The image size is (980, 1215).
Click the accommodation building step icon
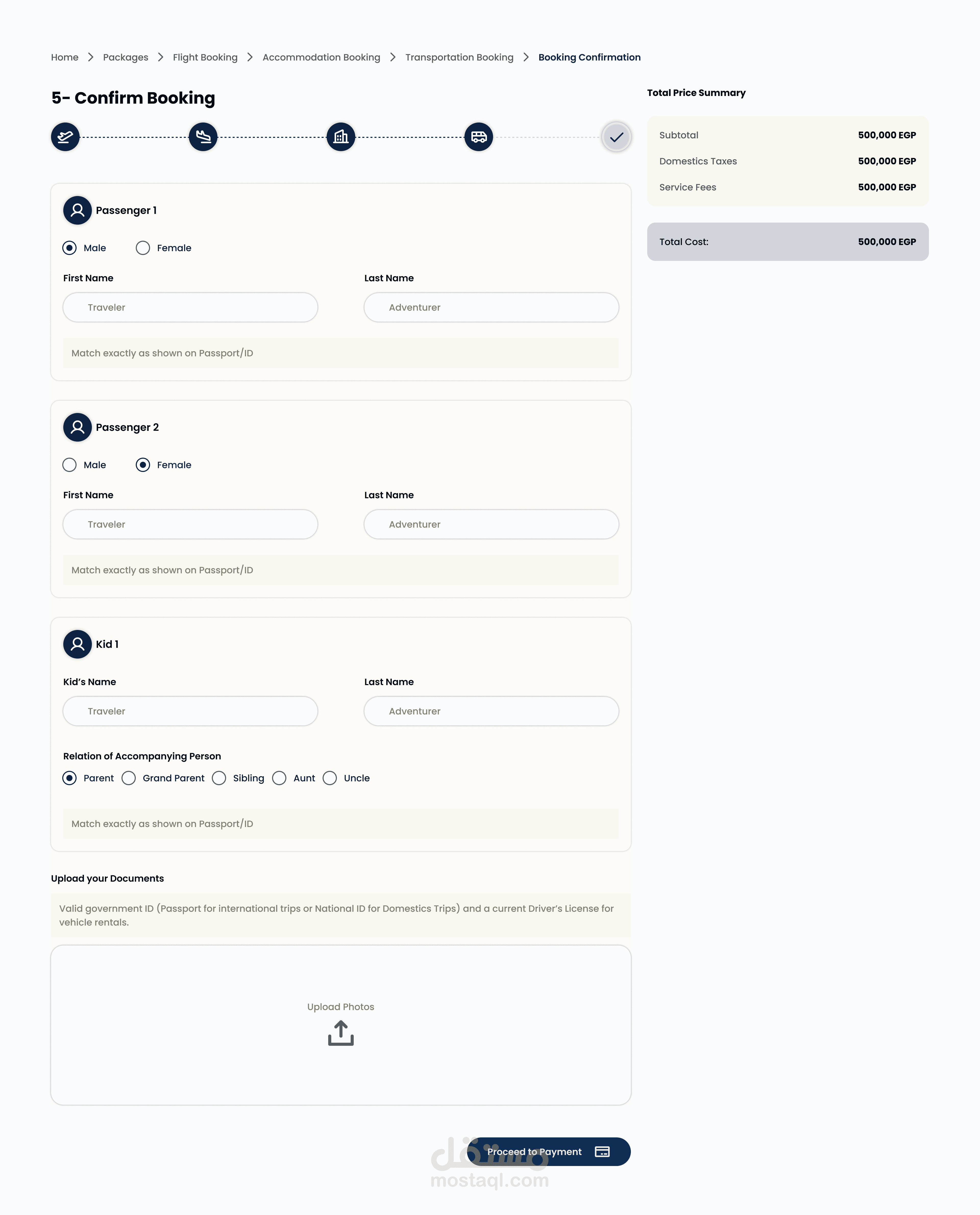pos(341,137)
